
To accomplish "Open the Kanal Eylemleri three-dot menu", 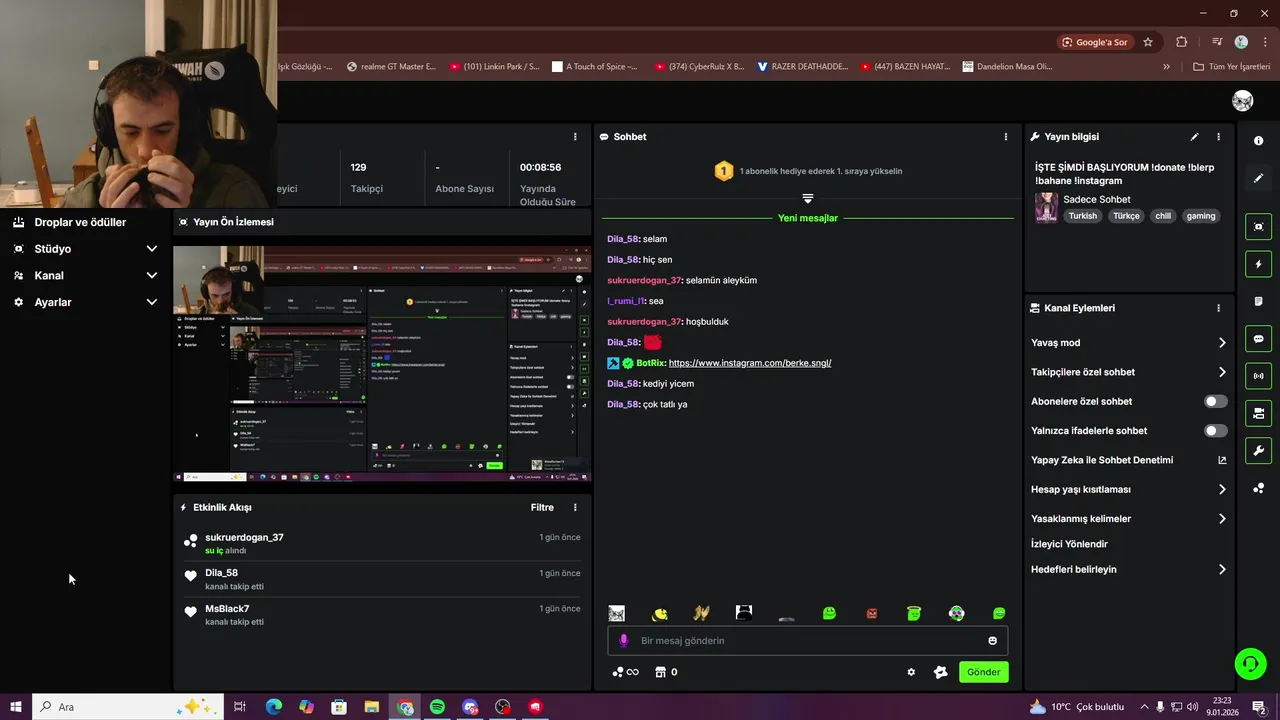I will click(x=1218, y=308).
